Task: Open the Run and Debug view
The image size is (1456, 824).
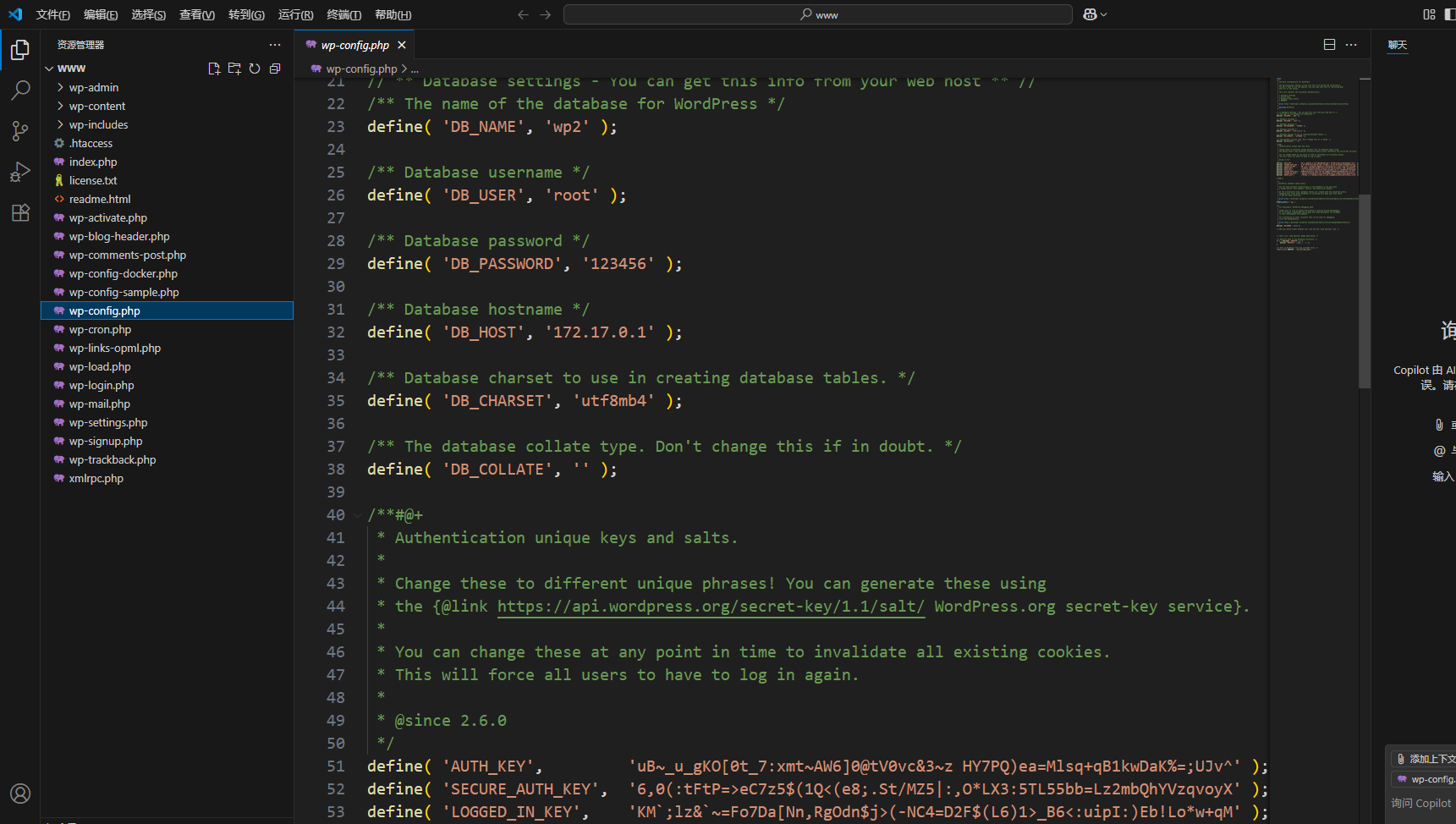Action: coord(20,172)
